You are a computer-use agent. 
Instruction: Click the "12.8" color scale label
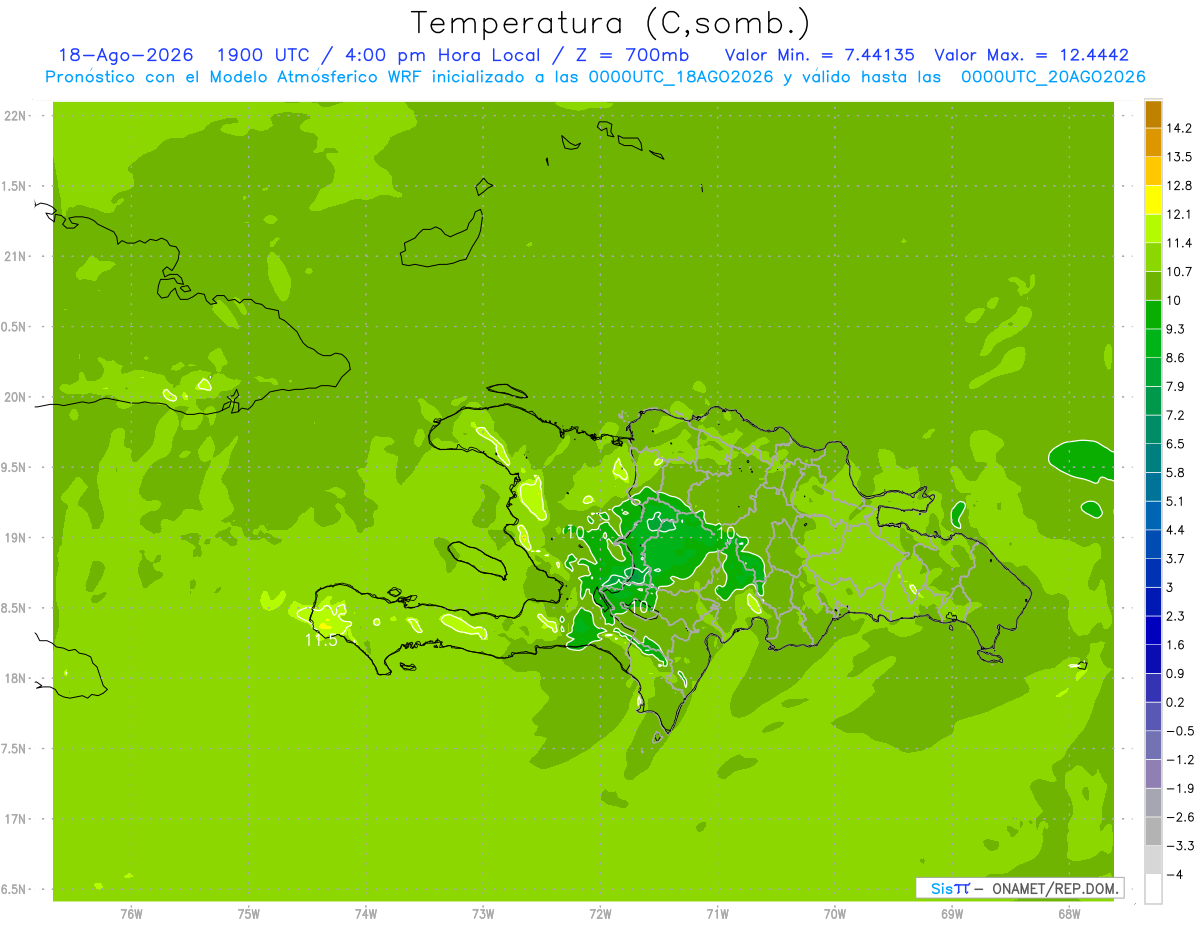pyautogui.click(x=1180, y=186)
